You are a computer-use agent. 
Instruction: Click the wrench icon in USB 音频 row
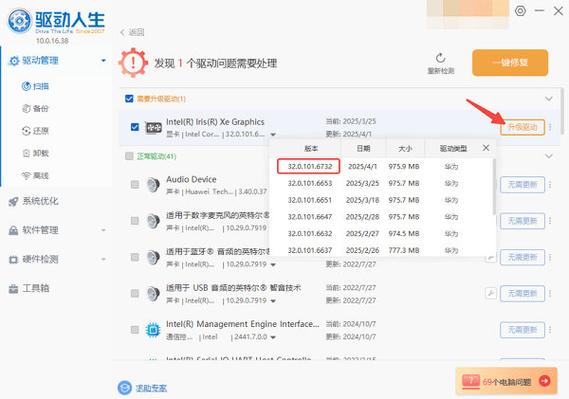(x=491, y=293)
